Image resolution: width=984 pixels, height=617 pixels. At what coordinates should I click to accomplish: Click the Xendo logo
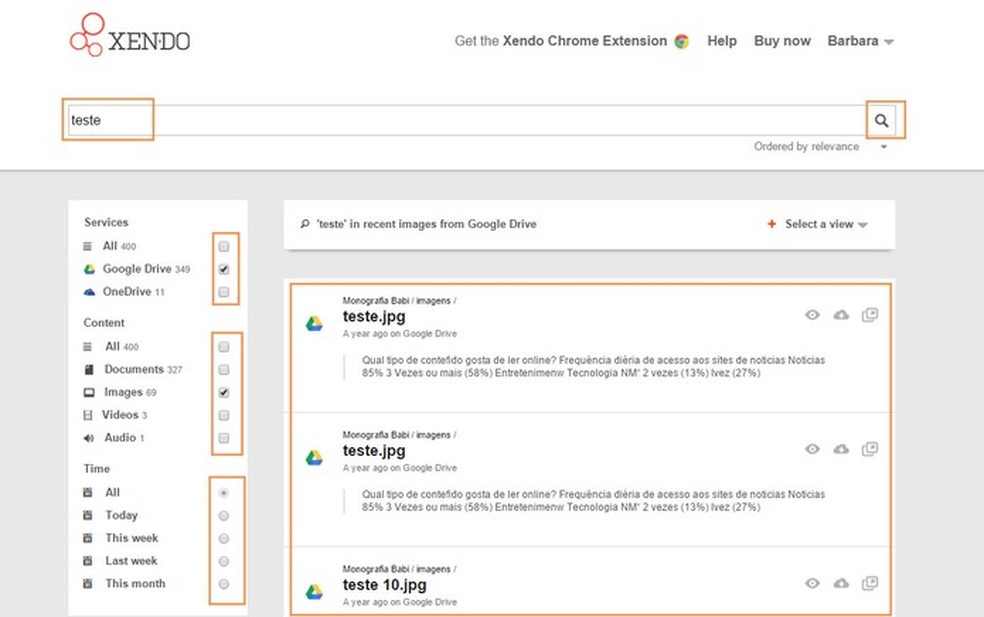(x=130, y=36)
